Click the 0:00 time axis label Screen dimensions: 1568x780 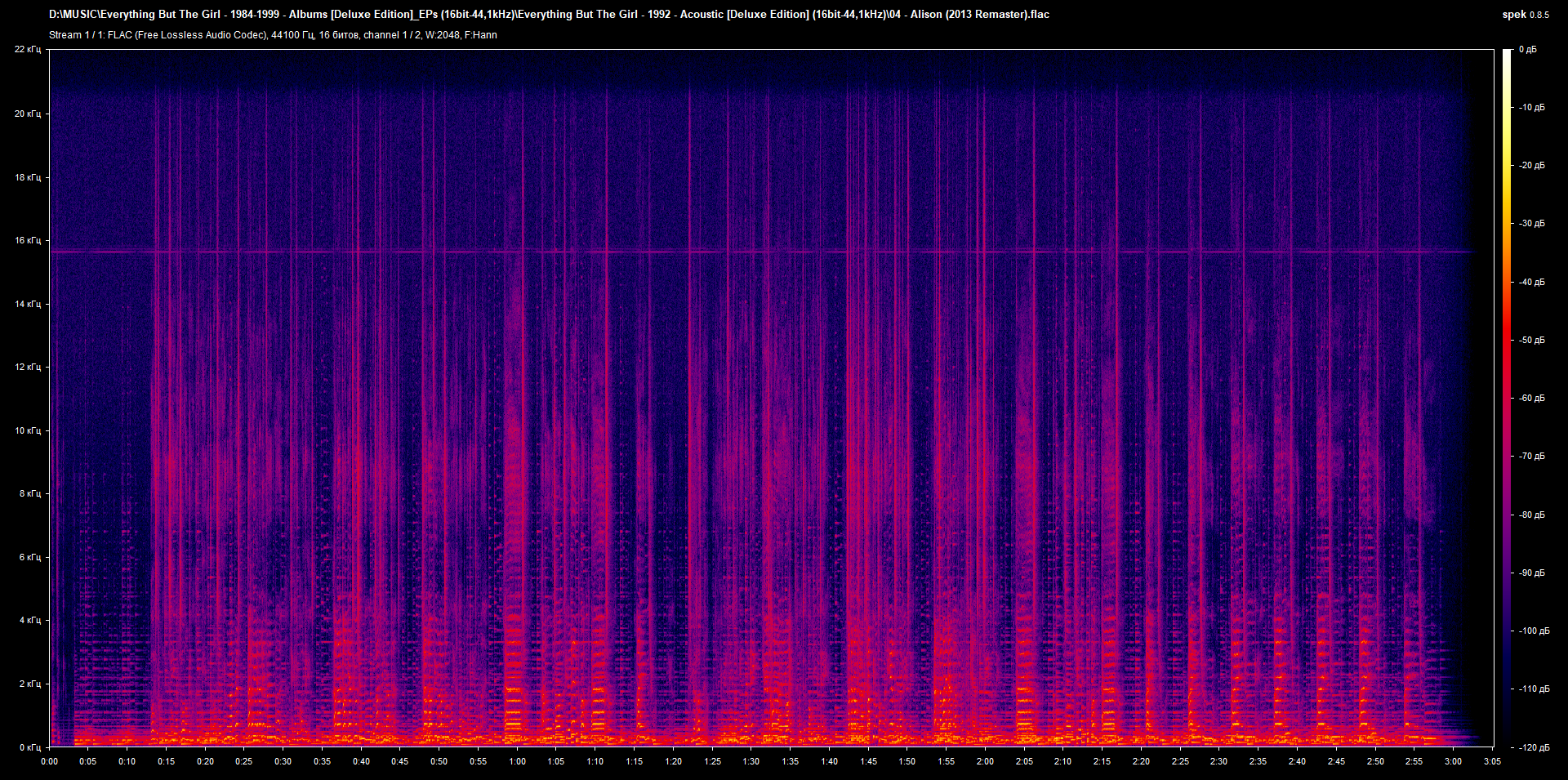50,761
